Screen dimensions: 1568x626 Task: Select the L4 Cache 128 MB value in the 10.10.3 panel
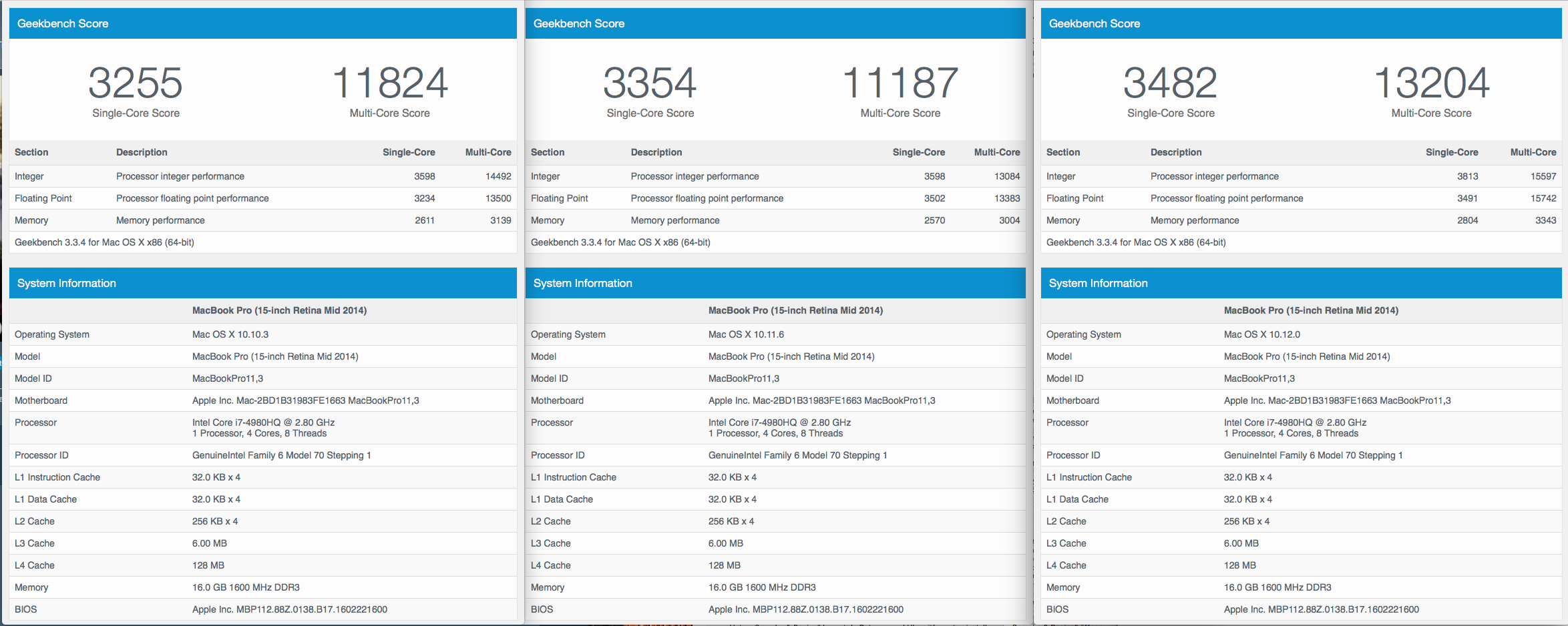208,565
